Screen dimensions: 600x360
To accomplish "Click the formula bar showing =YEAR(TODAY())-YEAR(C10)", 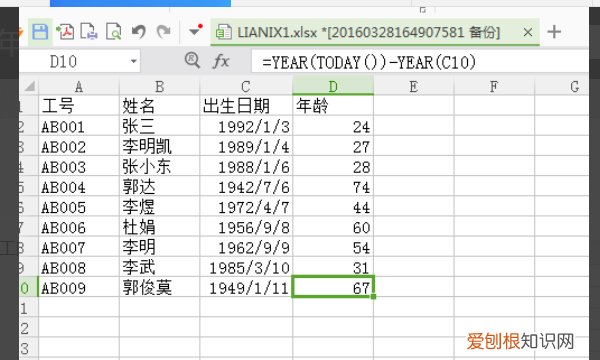I will (420, 61).
